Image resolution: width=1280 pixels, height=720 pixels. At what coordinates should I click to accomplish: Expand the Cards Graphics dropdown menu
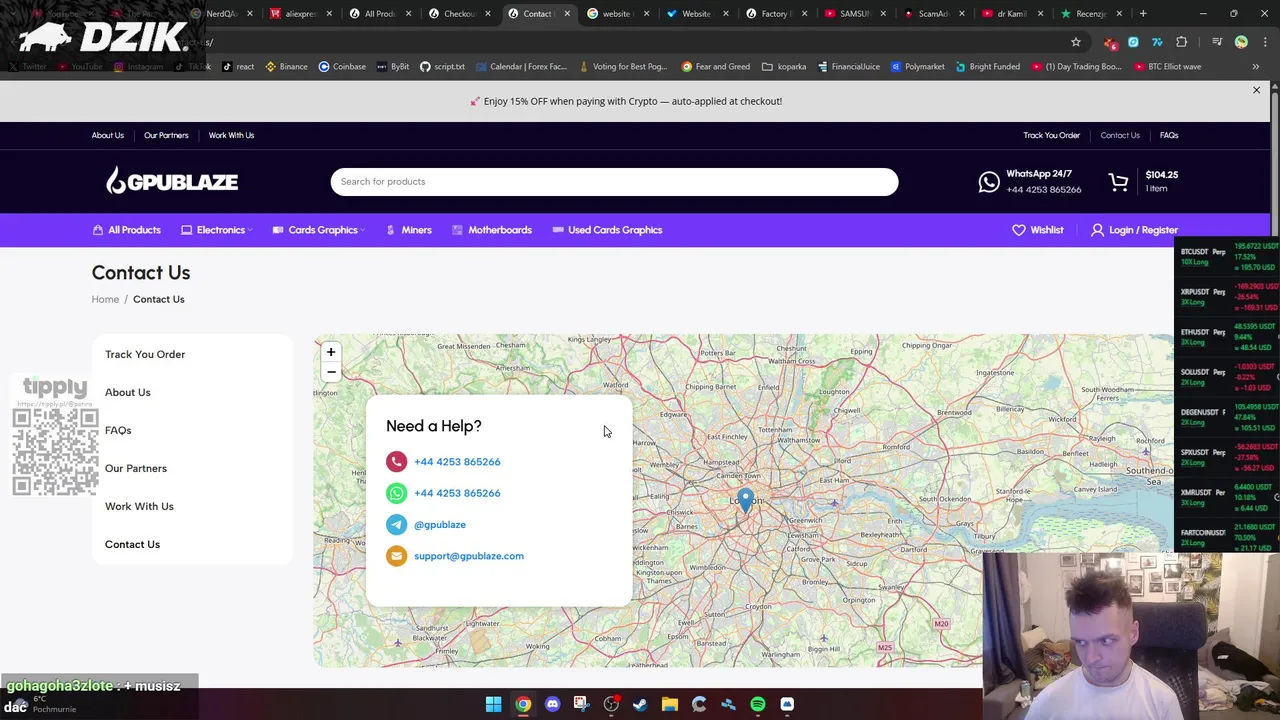(x=318, y=230)
